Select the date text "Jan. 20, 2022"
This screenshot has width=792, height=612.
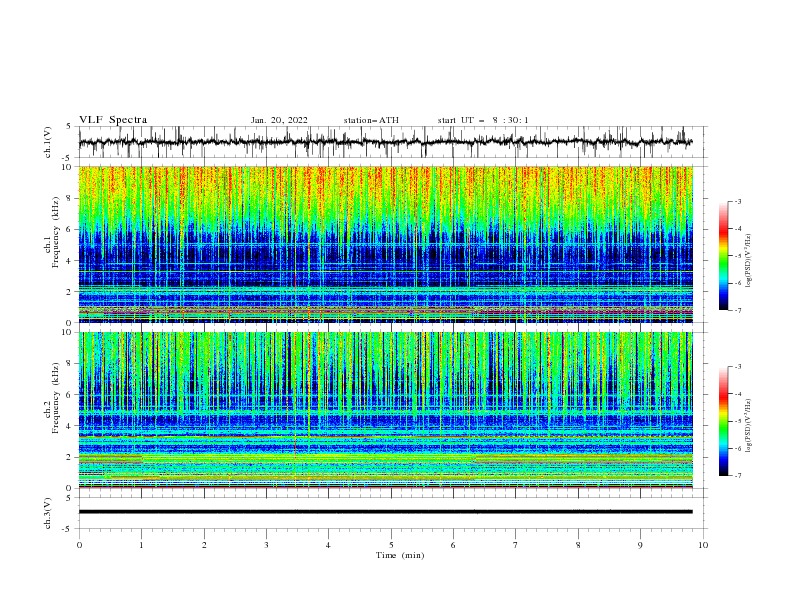pyautogui.click(x=279, y=120)
